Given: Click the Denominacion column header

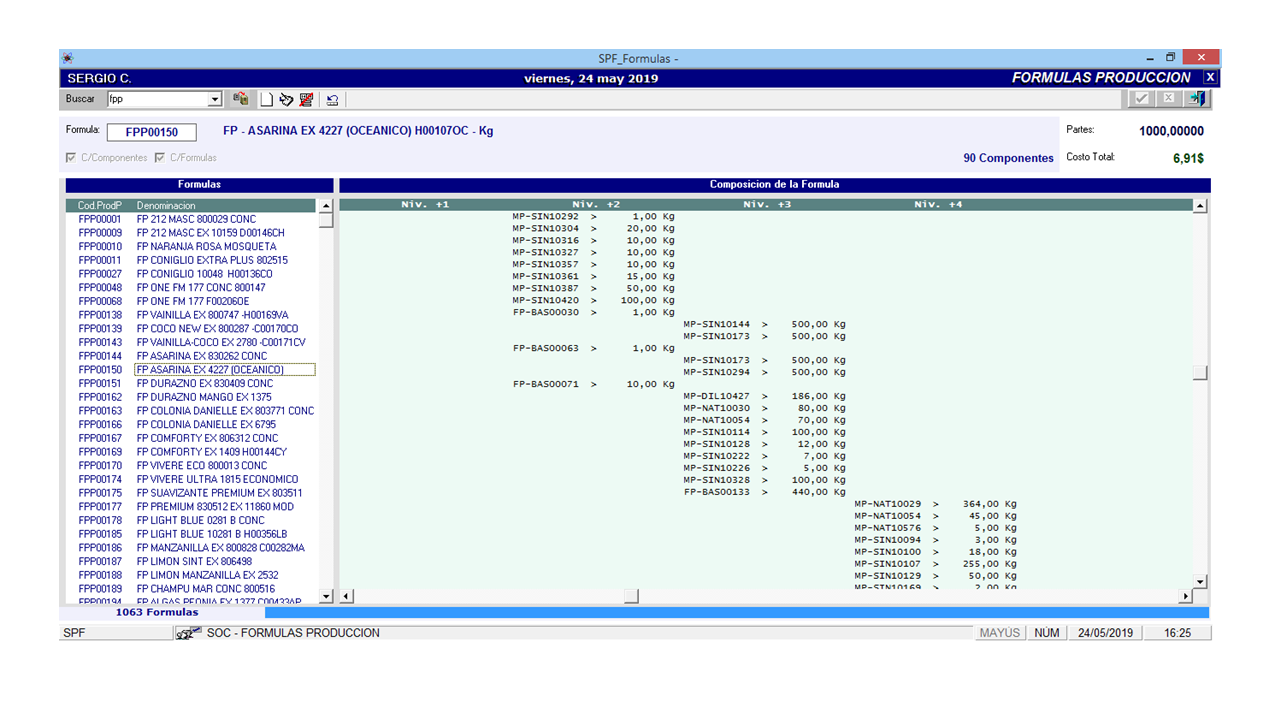Looking at the screenshot, I should pyautogui.click(x=166, y=205).
